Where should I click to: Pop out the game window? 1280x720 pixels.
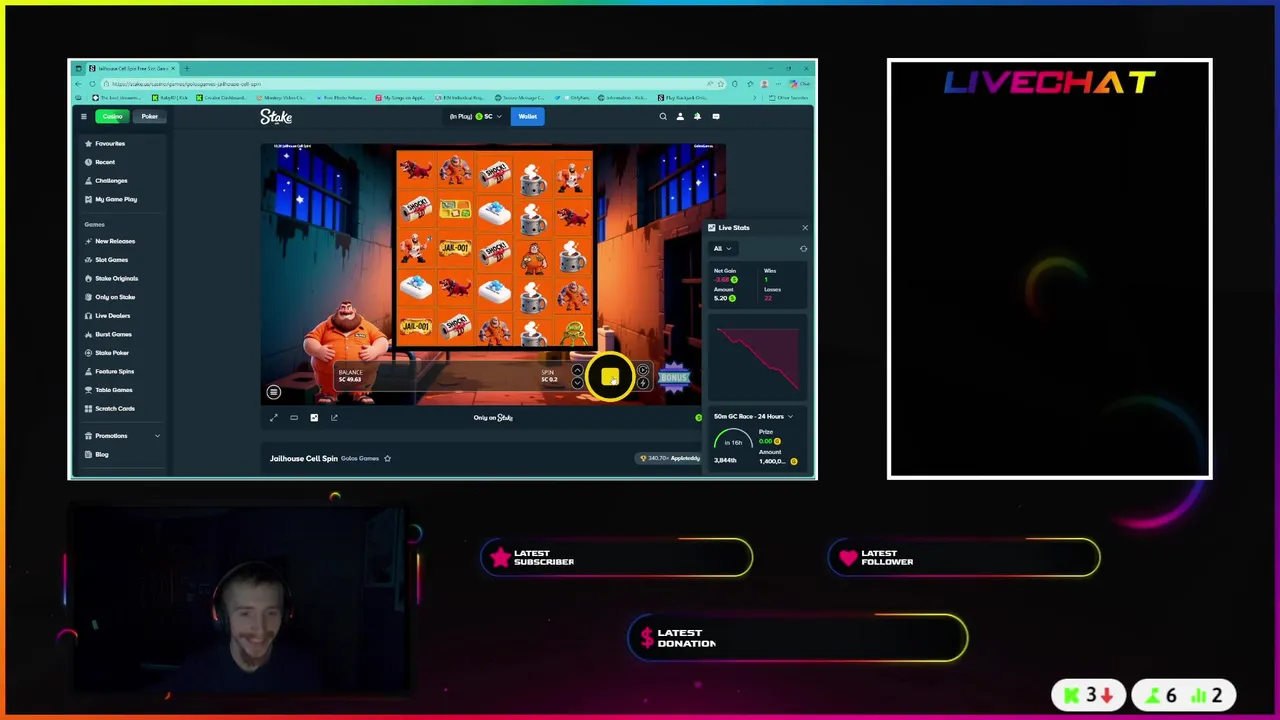(334, 418)
